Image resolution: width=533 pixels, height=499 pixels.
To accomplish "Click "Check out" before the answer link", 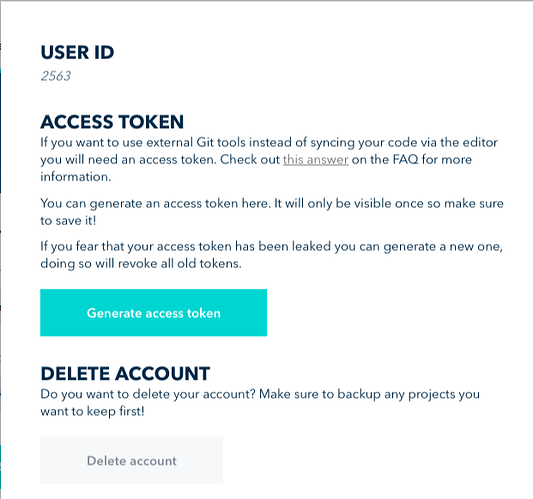I will (250, 159).
